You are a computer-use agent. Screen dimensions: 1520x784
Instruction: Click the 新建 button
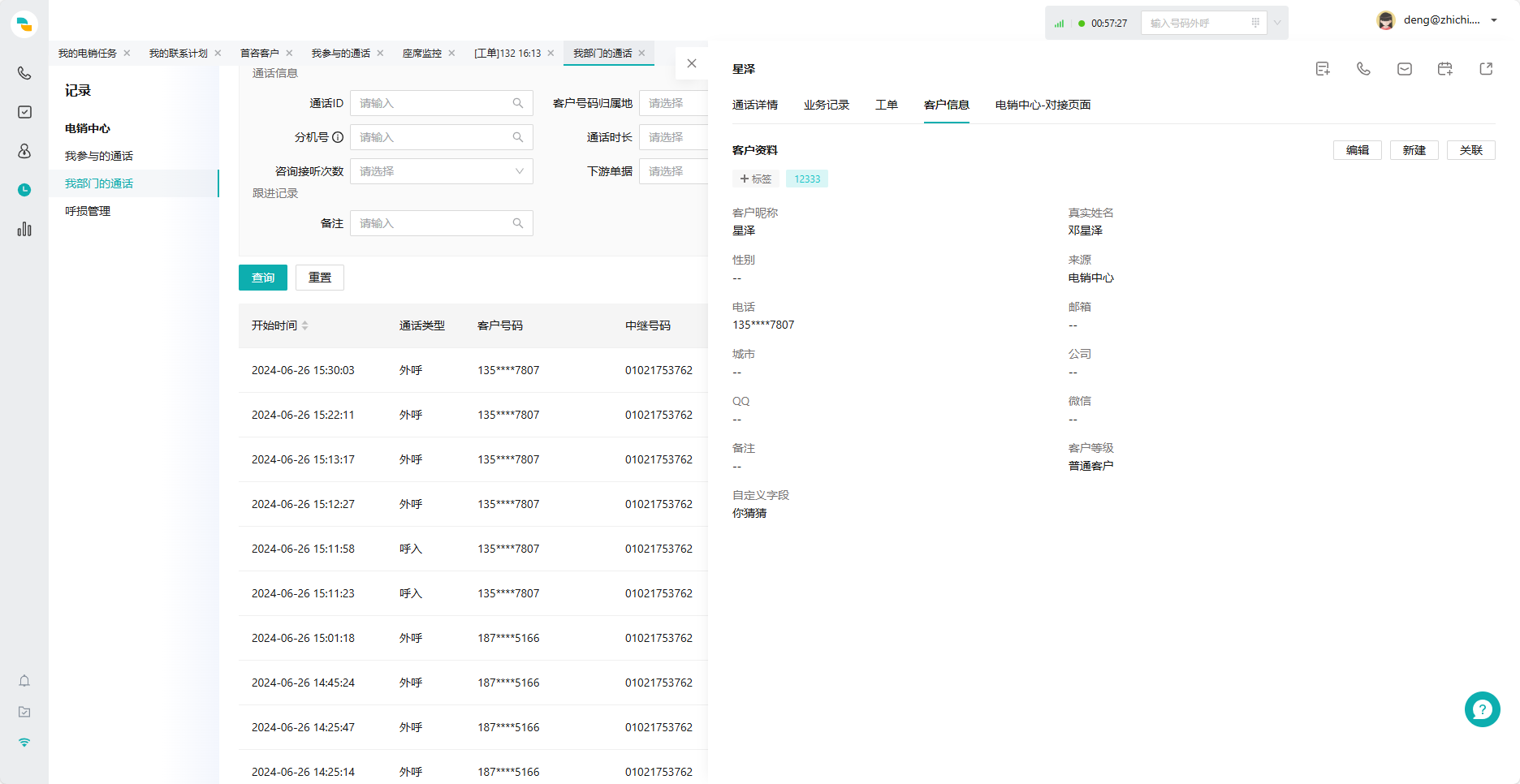click(x=1414, y=150)
